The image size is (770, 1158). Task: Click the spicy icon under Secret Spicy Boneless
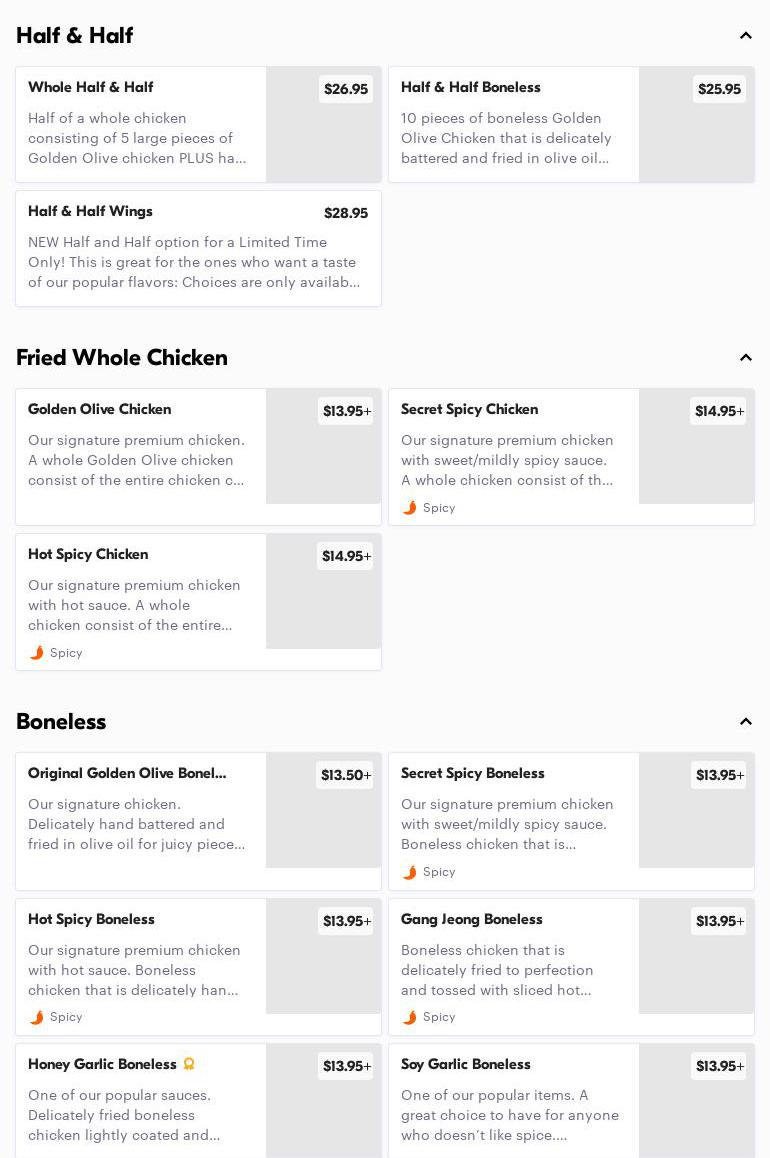click(x=409, y=872)
